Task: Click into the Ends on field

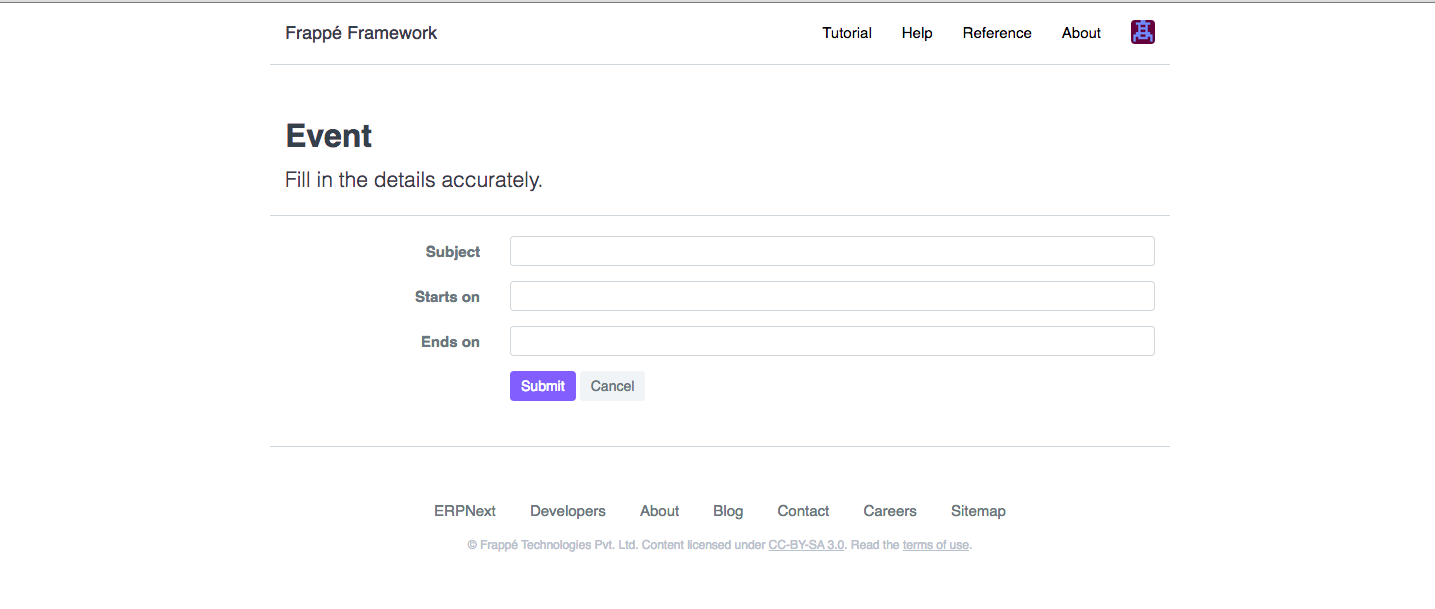Action: [831, 341]
